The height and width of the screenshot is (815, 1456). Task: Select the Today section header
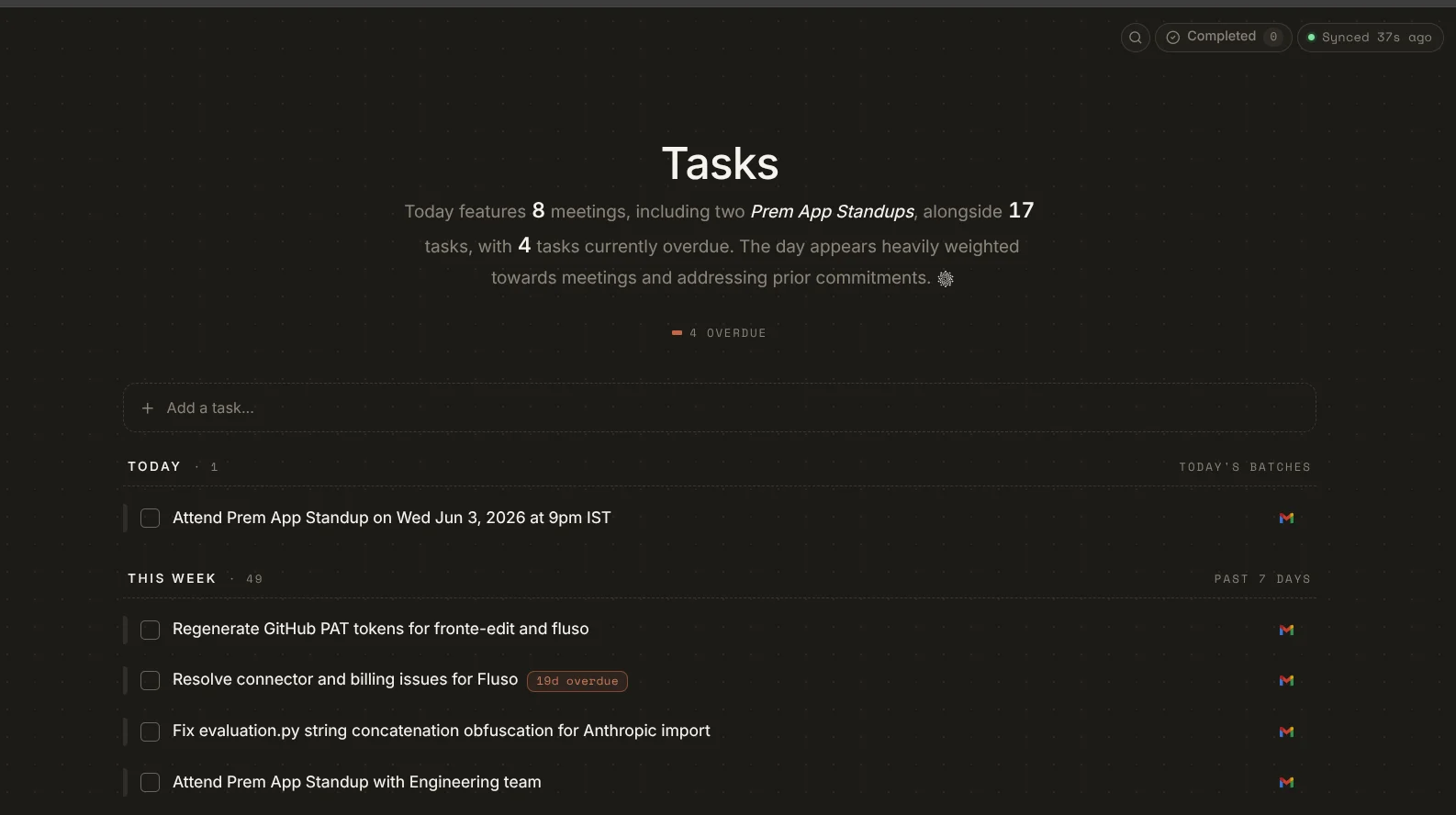click(x=154, y=466)
